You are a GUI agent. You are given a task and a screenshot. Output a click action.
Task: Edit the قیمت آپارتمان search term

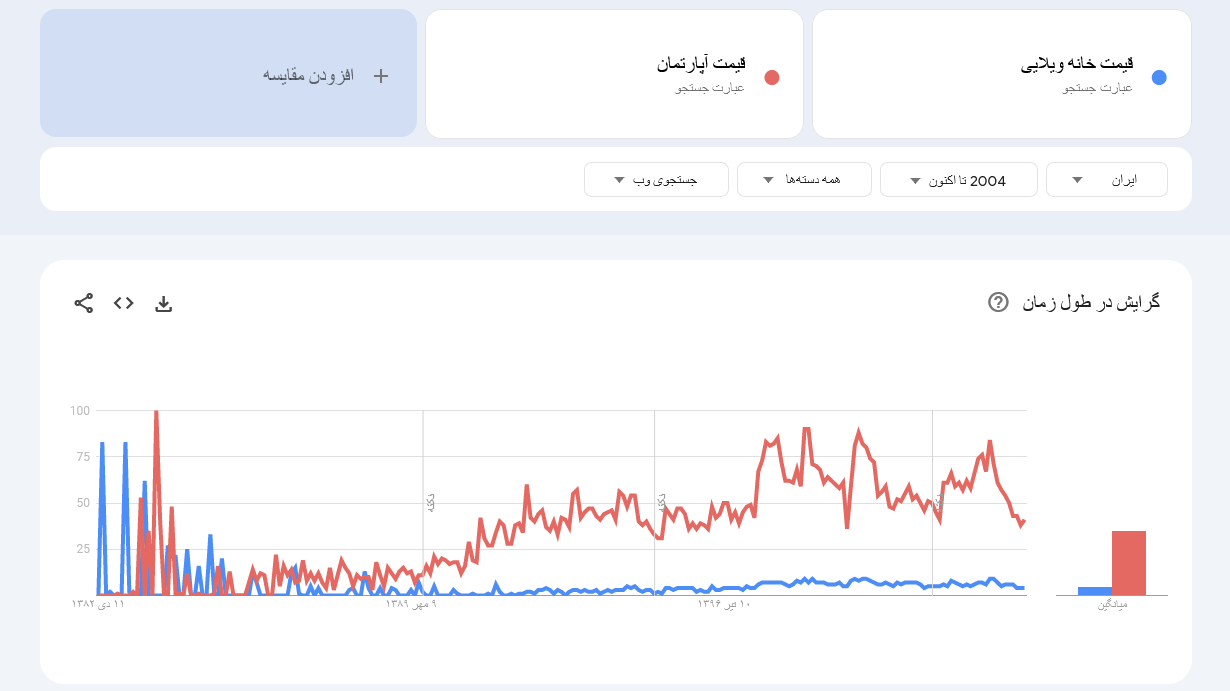(701, 65)
